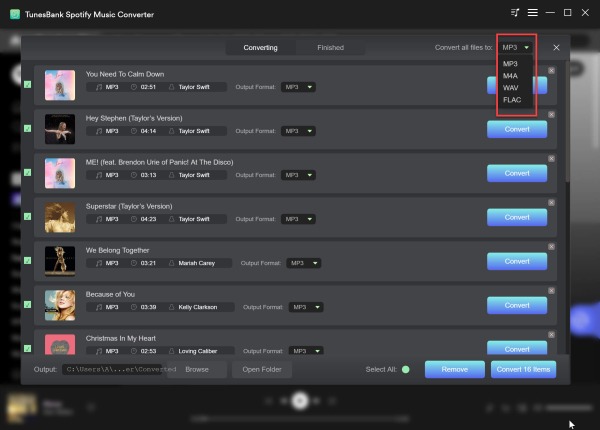Screen dimensions: 600x430
Task: Click We Belong Together album cover
Action: [x=60, y=261]
